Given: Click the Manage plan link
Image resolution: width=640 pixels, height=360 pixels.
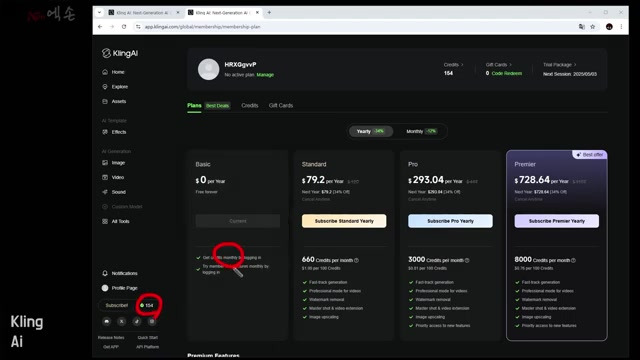Looking at the screenshot, I should pyautogui.click(x=265, y=75).
